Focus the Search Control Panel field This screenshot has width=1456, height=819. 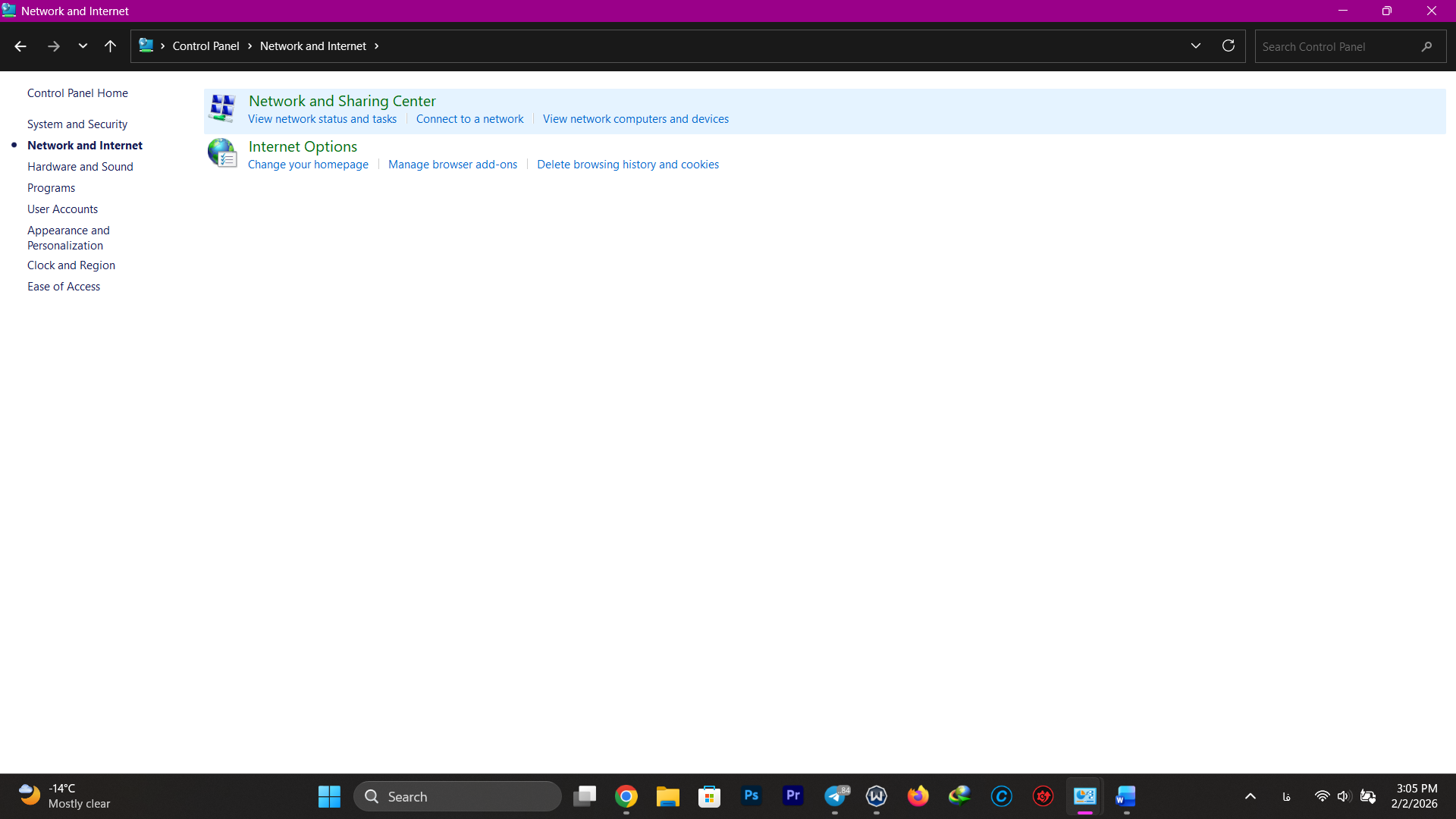click(1335, 46)
